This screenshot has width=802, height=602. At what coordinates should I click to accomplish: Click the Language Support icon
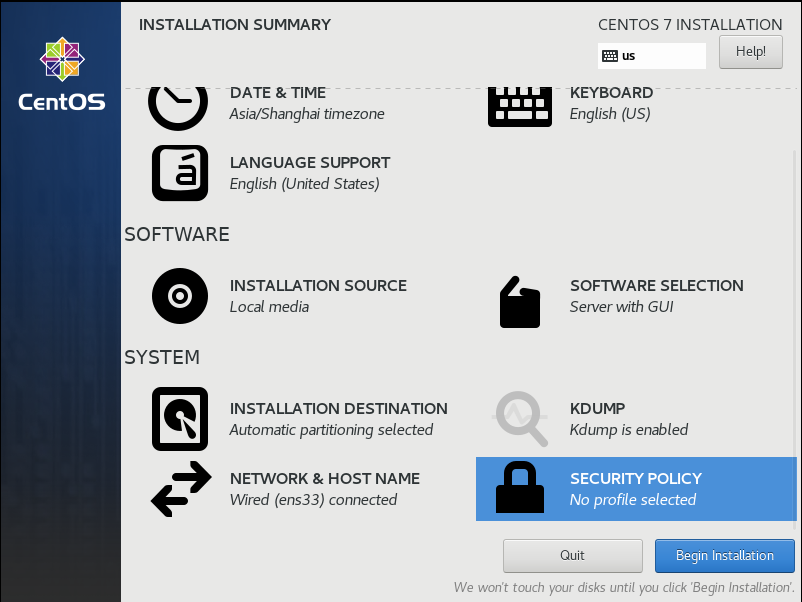(180, 173)
